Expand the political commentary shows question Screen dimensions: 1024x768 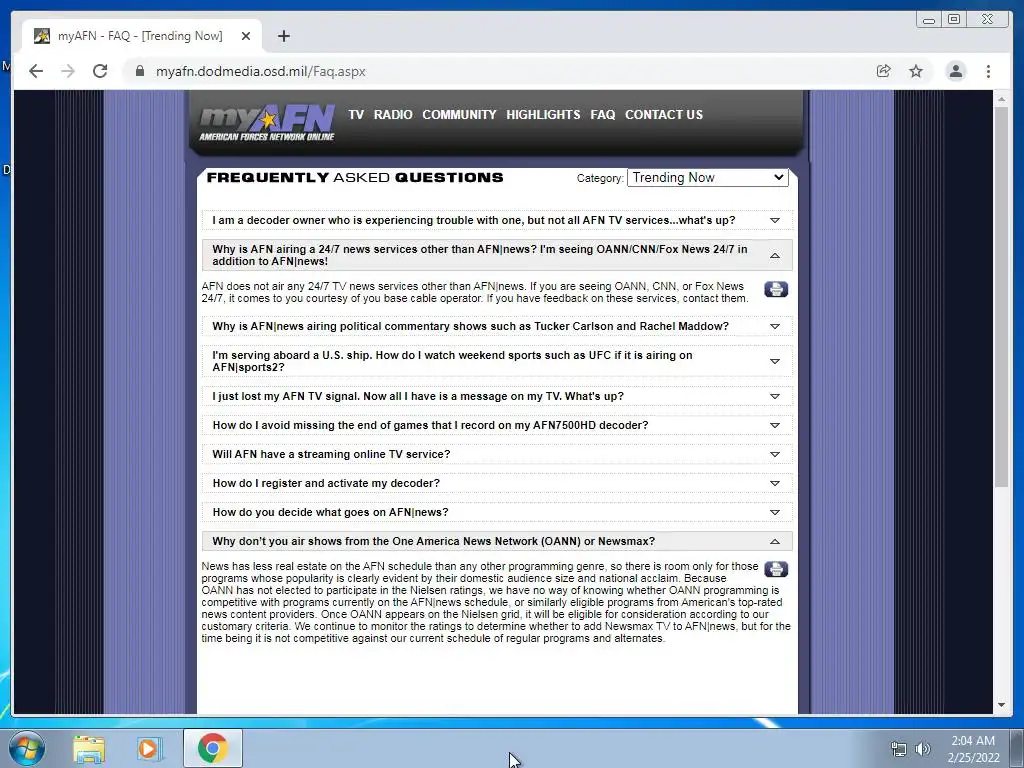pos(497,327)
